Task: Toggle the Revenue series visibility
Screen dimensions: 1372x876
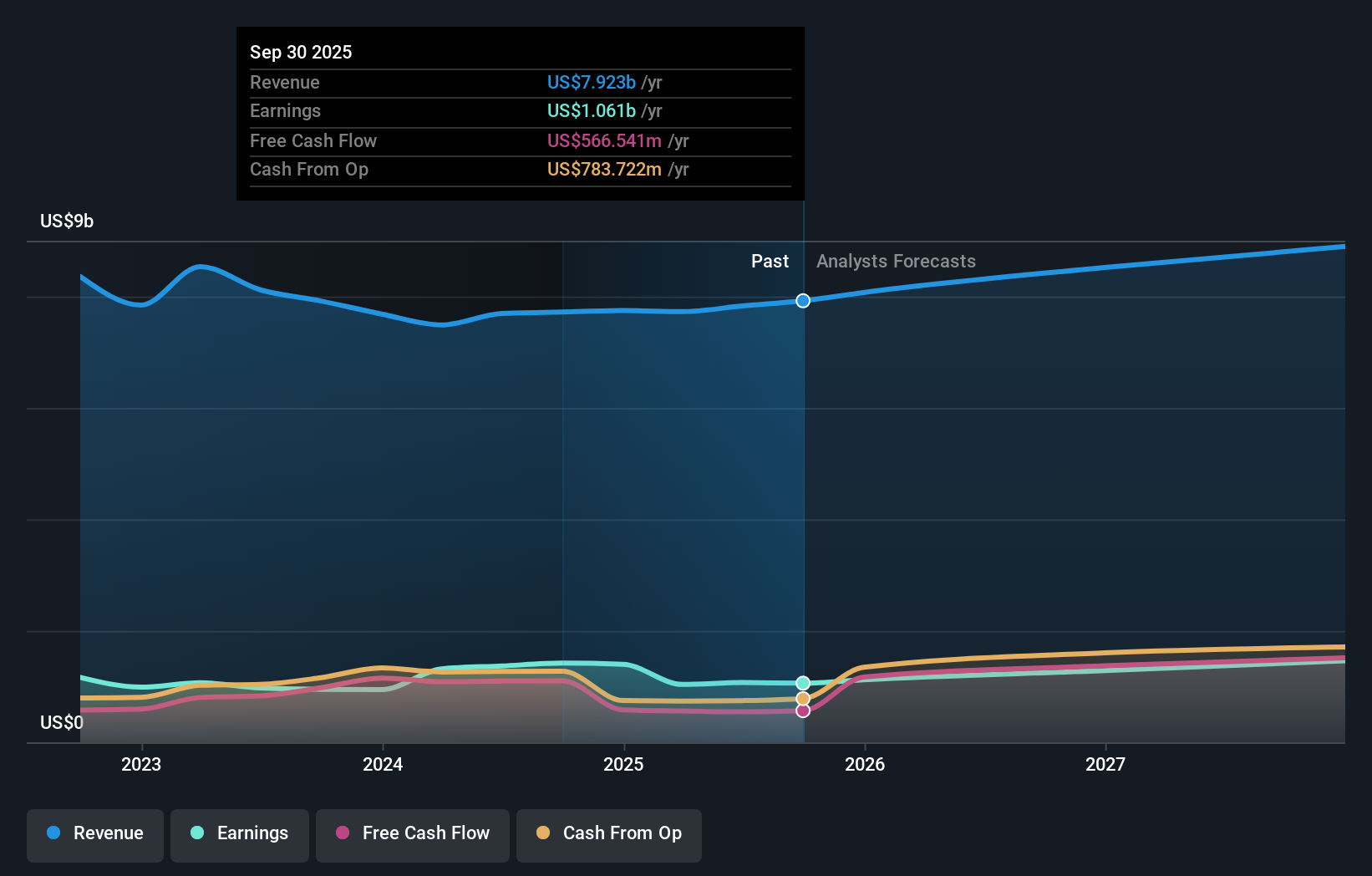Action: tap(94, 833)
